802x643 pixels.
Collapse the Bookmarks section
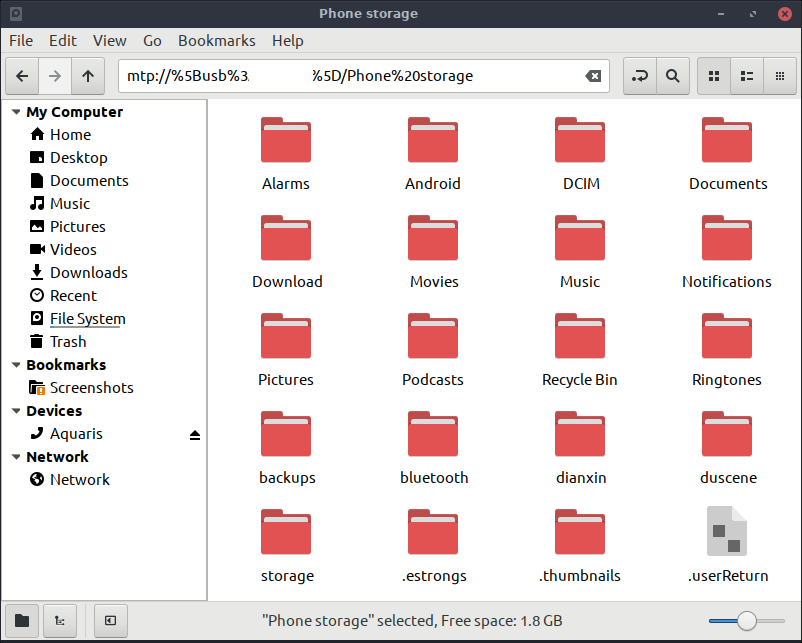[15, 366]
